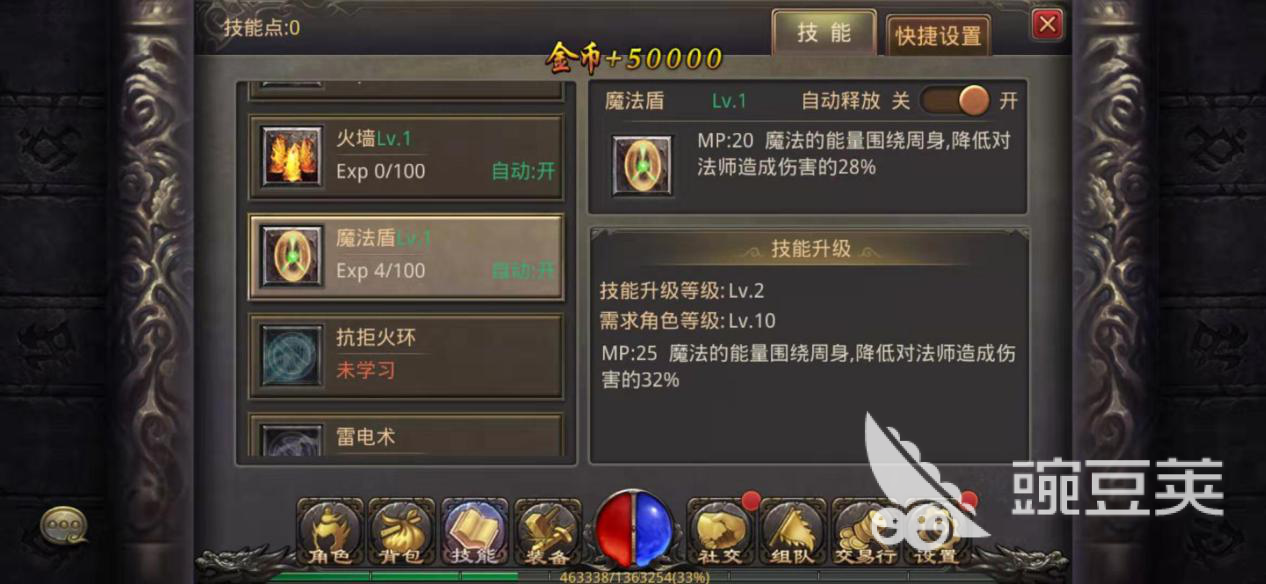The width and height of the screenshot is (1266, 584).
Task: Open the 社交 handshake icon
Action: coord(721,532)
